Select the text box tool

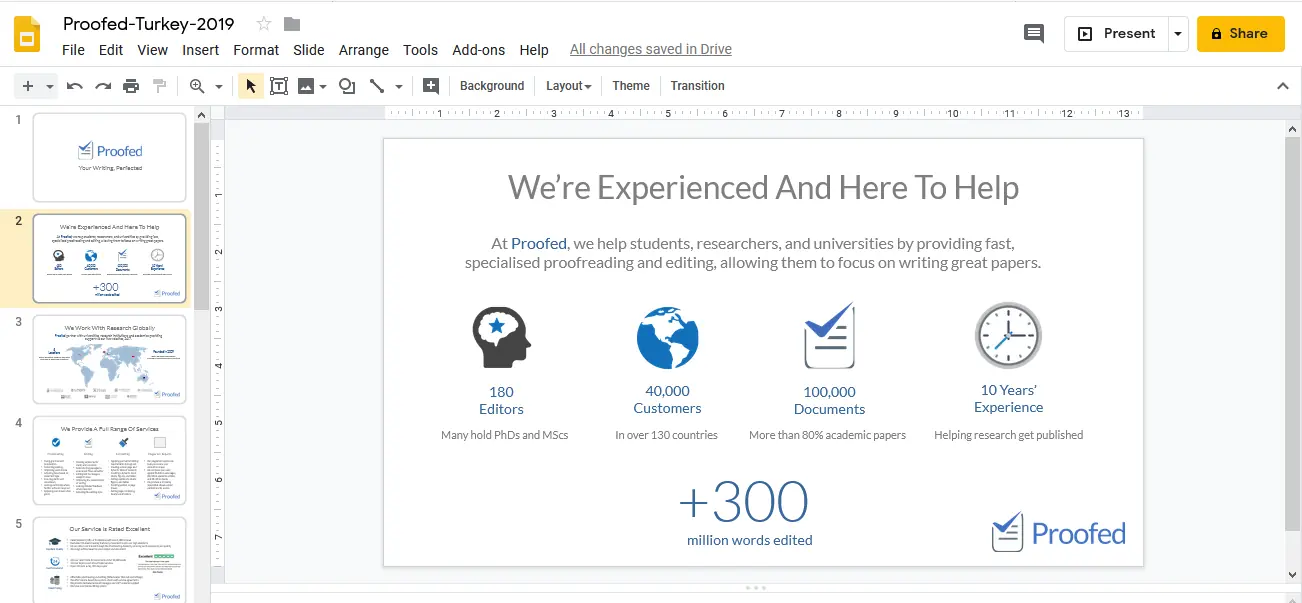point(279,86)
